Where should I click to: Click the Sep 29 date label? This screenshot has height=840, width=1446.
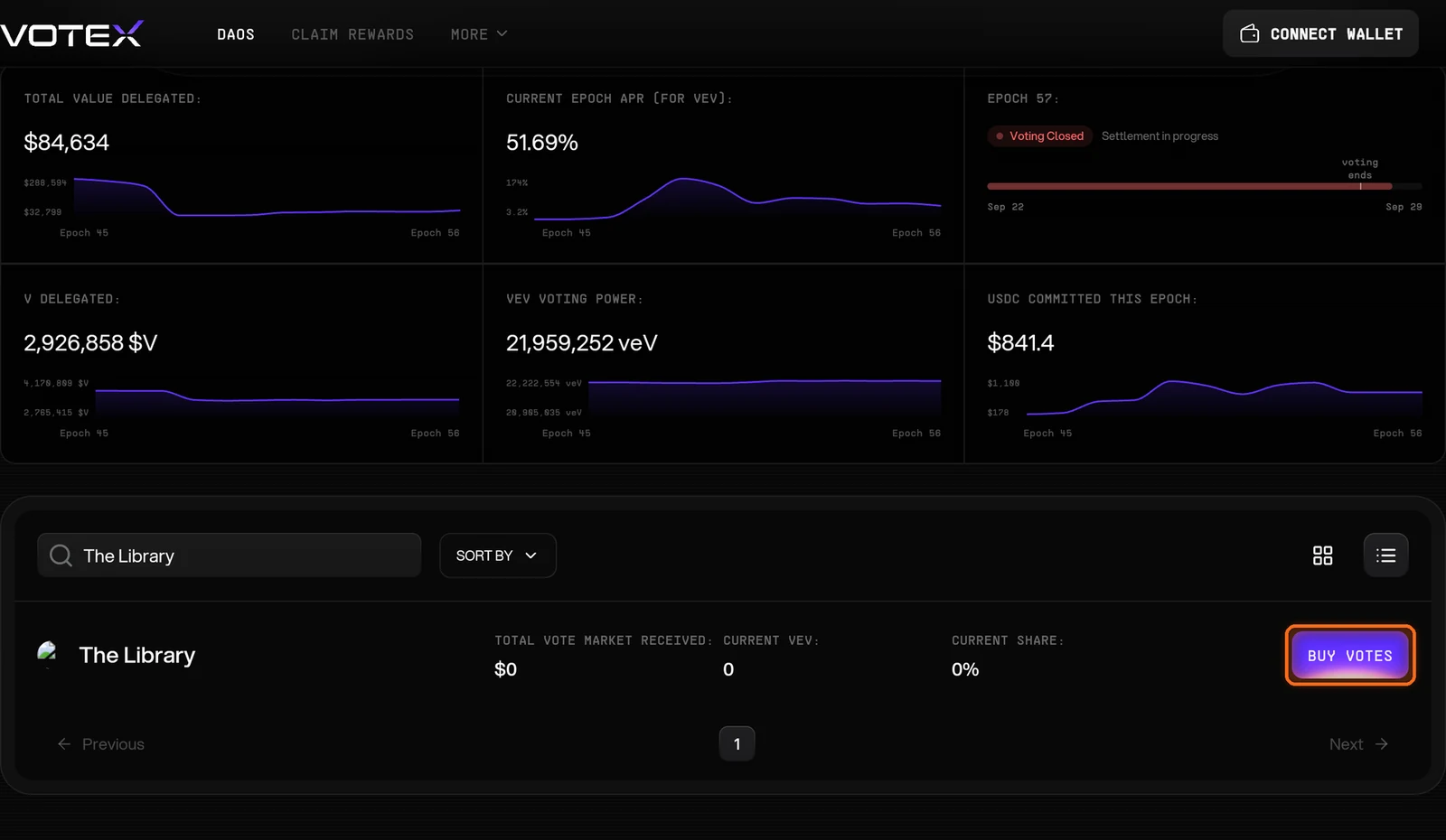(x=1404, y=207)
